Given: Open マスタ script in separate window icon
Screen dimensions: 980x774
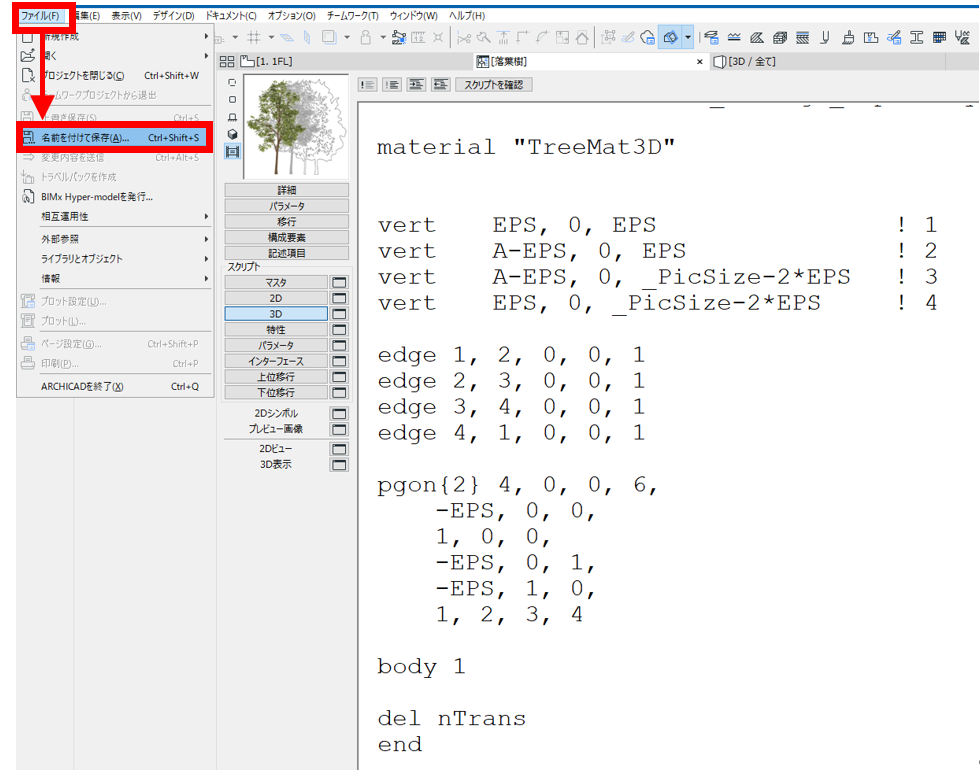Looking at the screenshot, I should pyautogui.click(x=339, y=283).
